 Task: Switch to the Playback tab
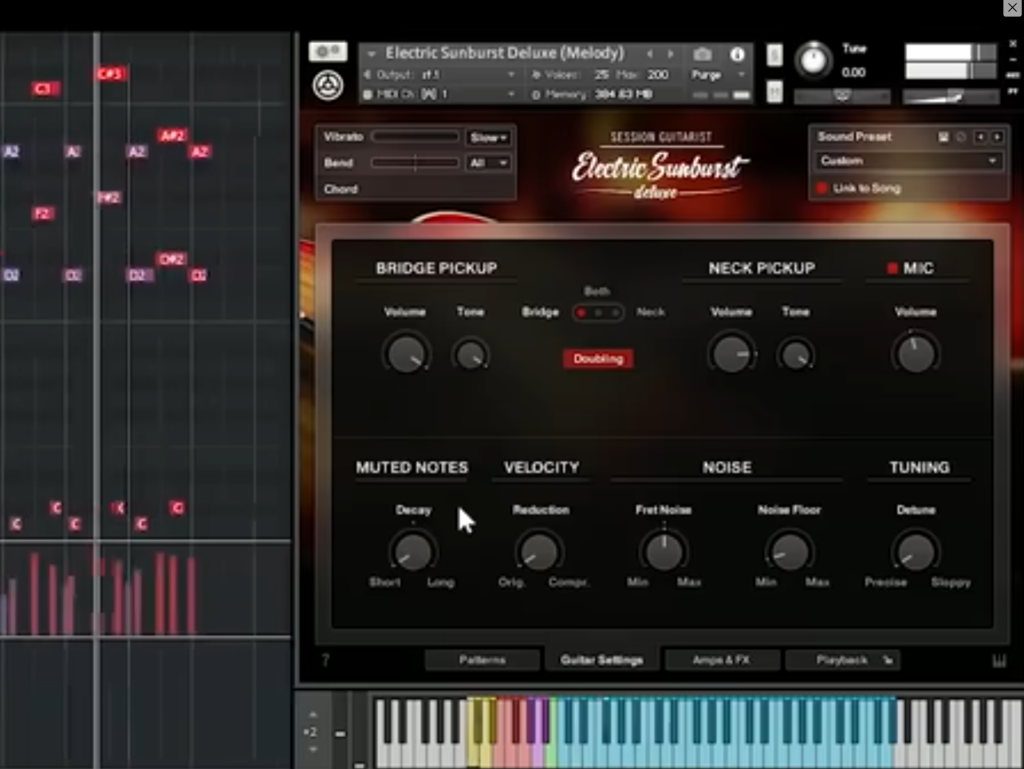click(x=842, y=660)
